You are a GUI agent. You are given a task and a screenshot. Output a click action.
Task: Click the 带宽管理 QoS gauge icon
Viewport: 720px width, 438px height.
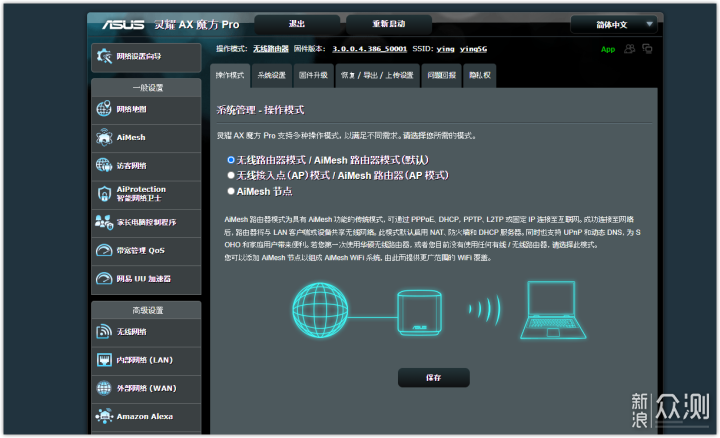pos(104,250)
